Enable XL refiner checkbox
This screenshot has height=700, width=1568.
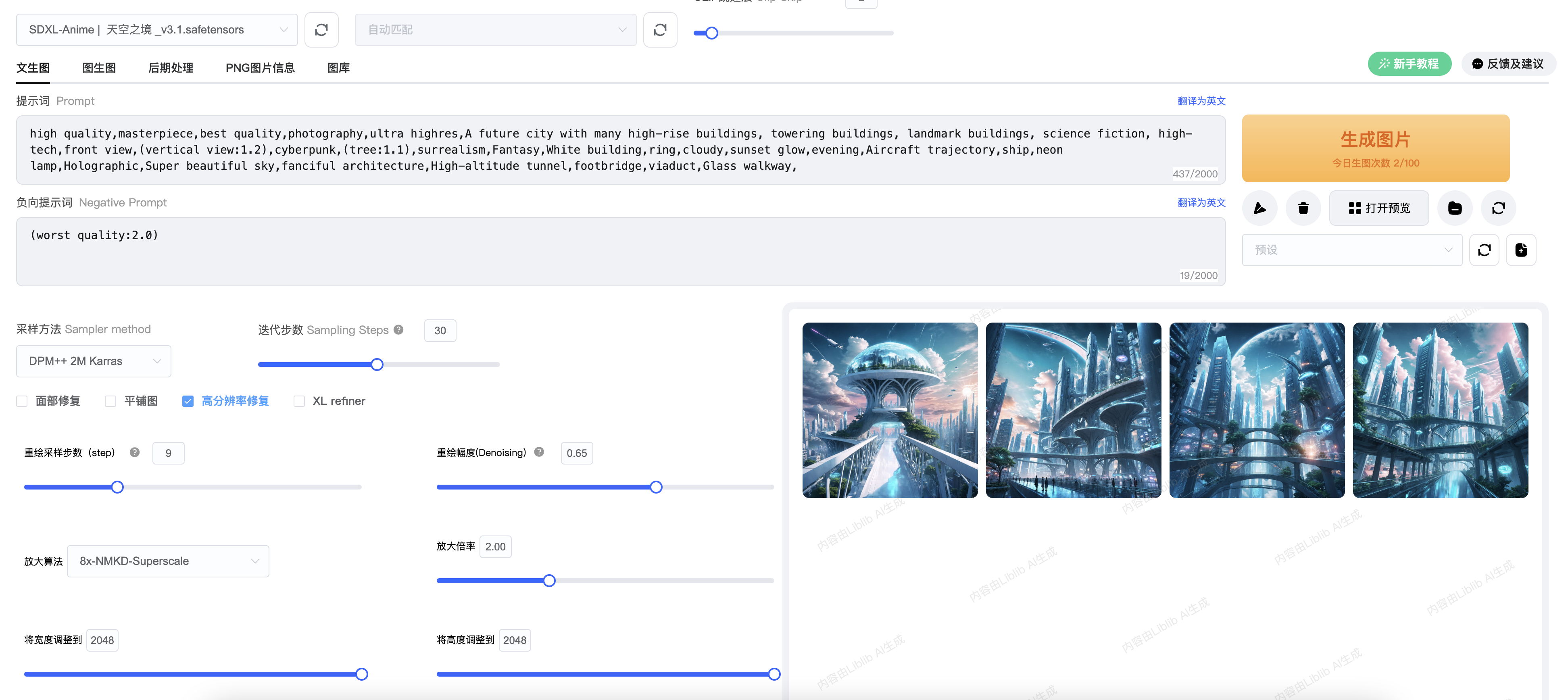point(299,401)
